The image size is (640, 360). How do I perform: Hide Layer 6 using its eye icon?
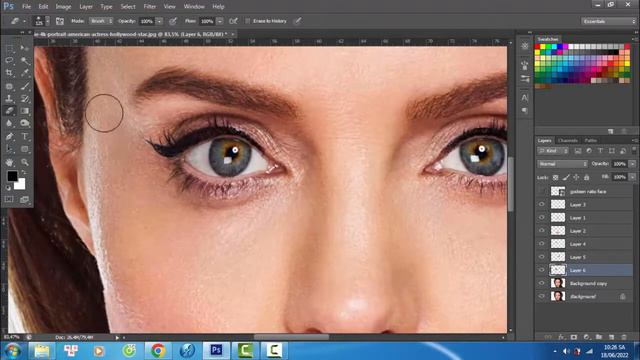pos(542,270)
